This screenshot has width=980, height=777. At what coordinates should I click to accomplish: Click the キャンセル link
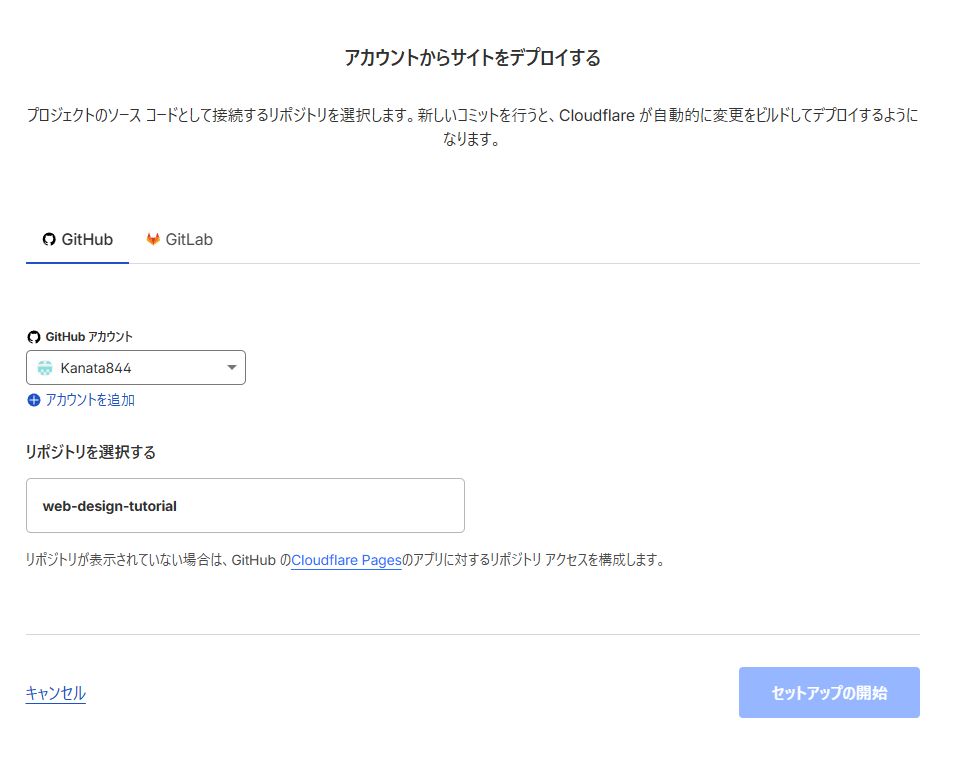(55, 693)
